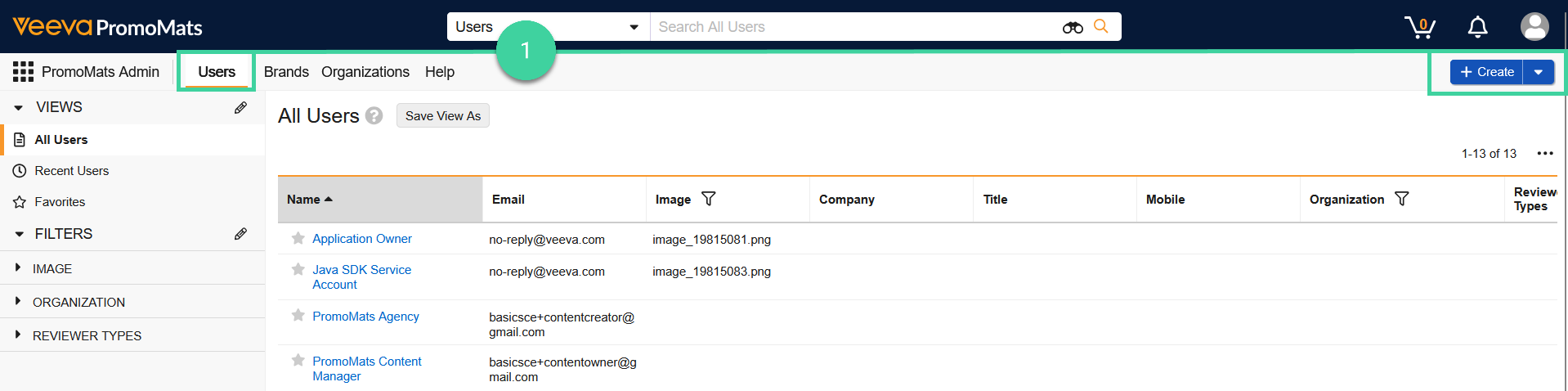The height and width of the screenshot is (391, 1568).
Task: Open the Help tab
Action: tap(440, 72)
